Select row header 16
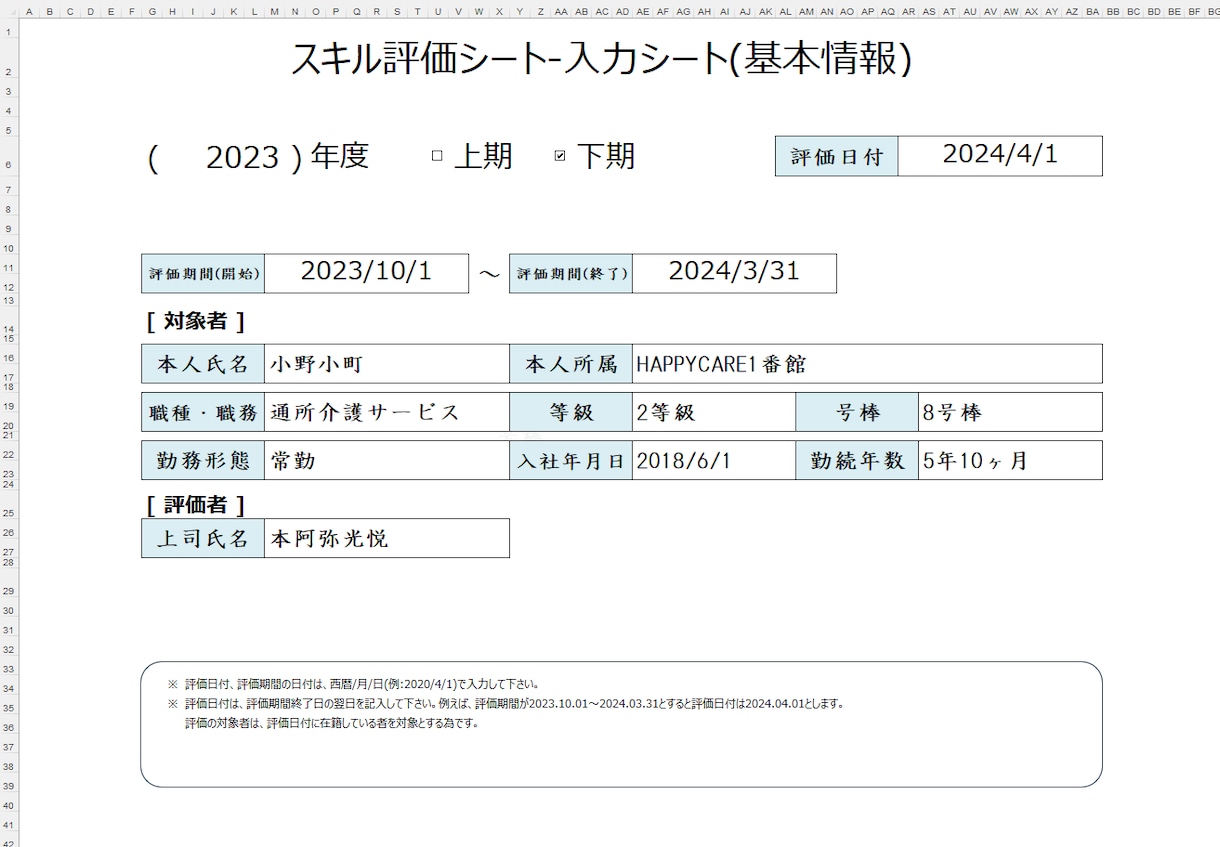This screenshot has width=1220, height=847. 9,358
